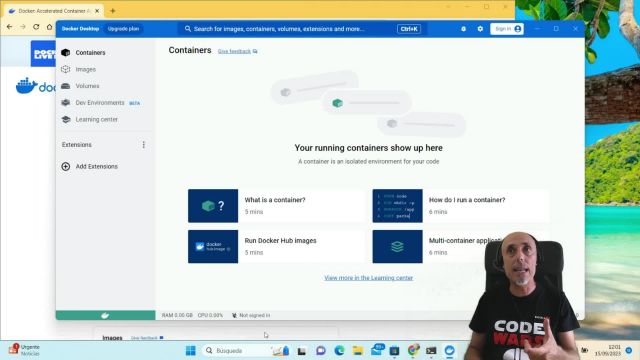The image size is (640, 360).
Task: Open a new browser tab
Action: pyautogui.click(x=113, y=11)
